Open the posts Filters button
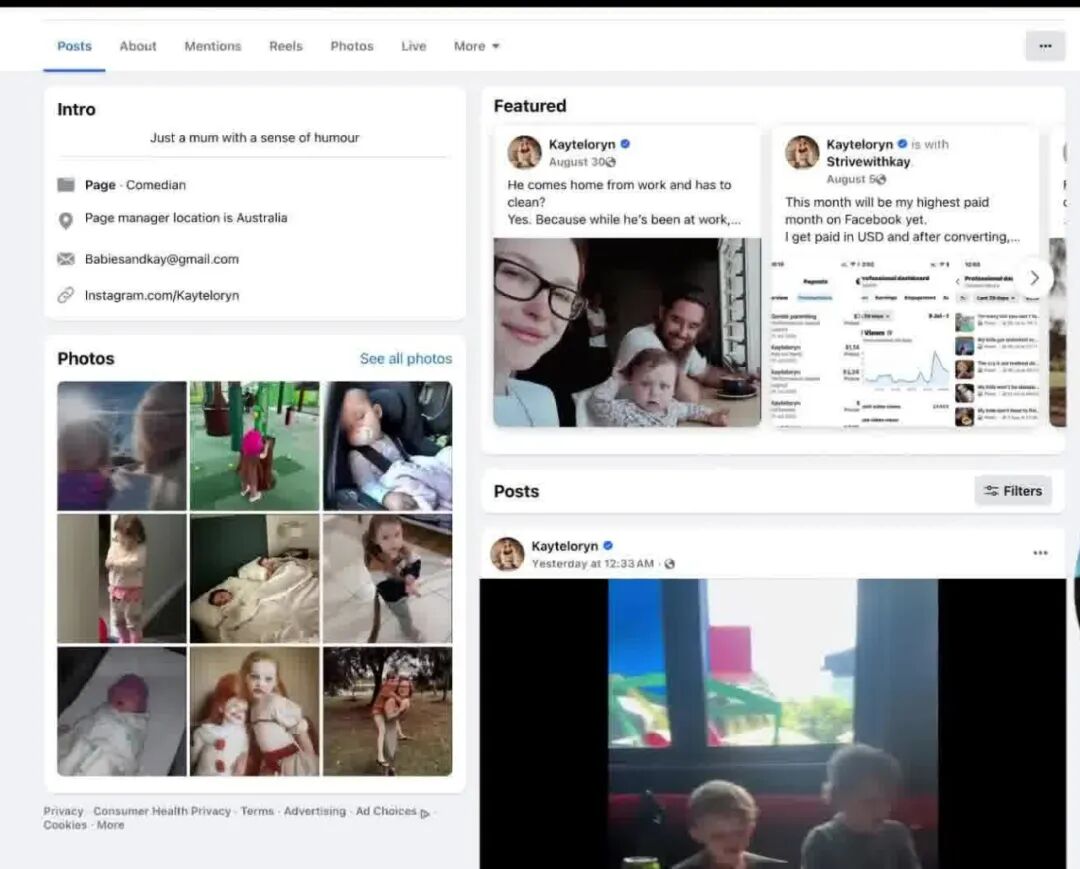 pyautogui.click(x=1013, y=491)
